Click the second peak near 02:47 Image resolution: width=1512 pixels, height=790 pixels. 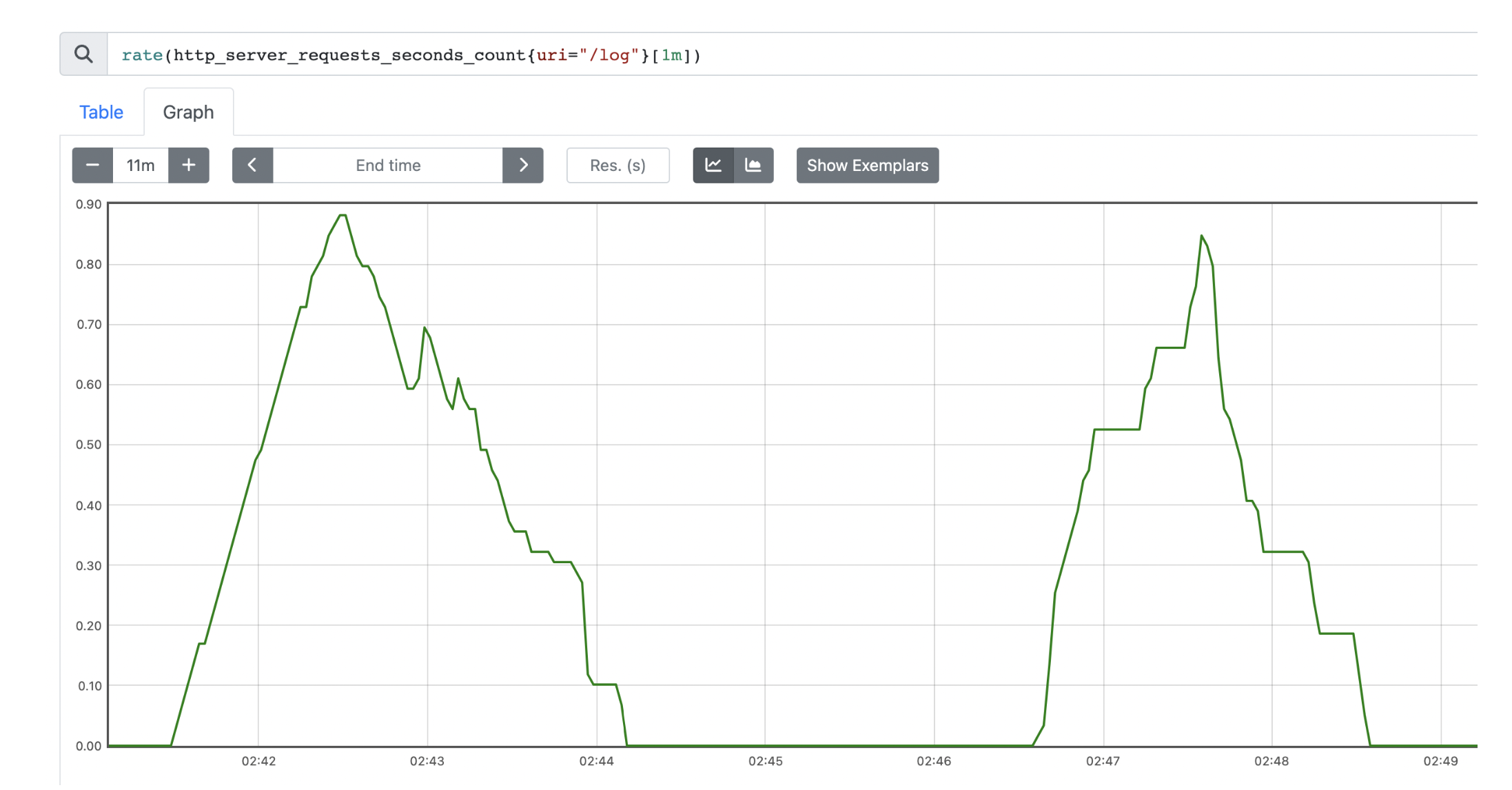(x=1201, y=236)
